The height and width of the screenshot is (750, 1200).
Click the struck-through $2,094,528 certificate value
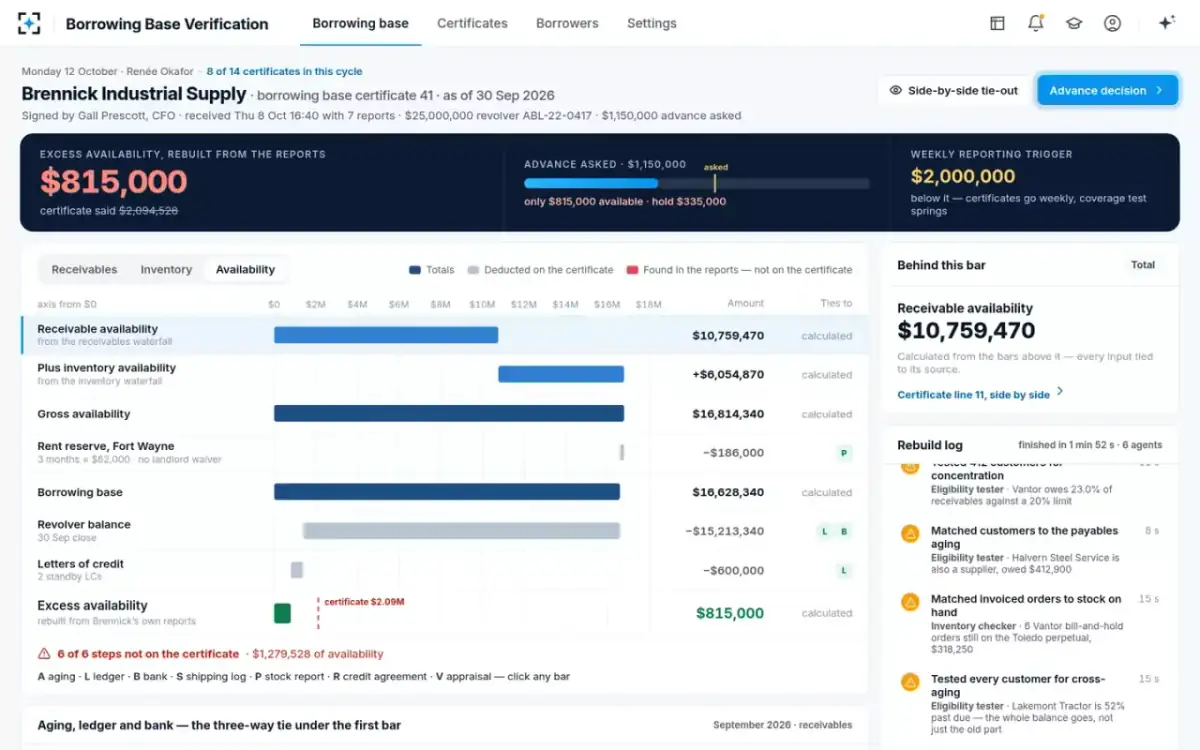(x=149, y=211)
